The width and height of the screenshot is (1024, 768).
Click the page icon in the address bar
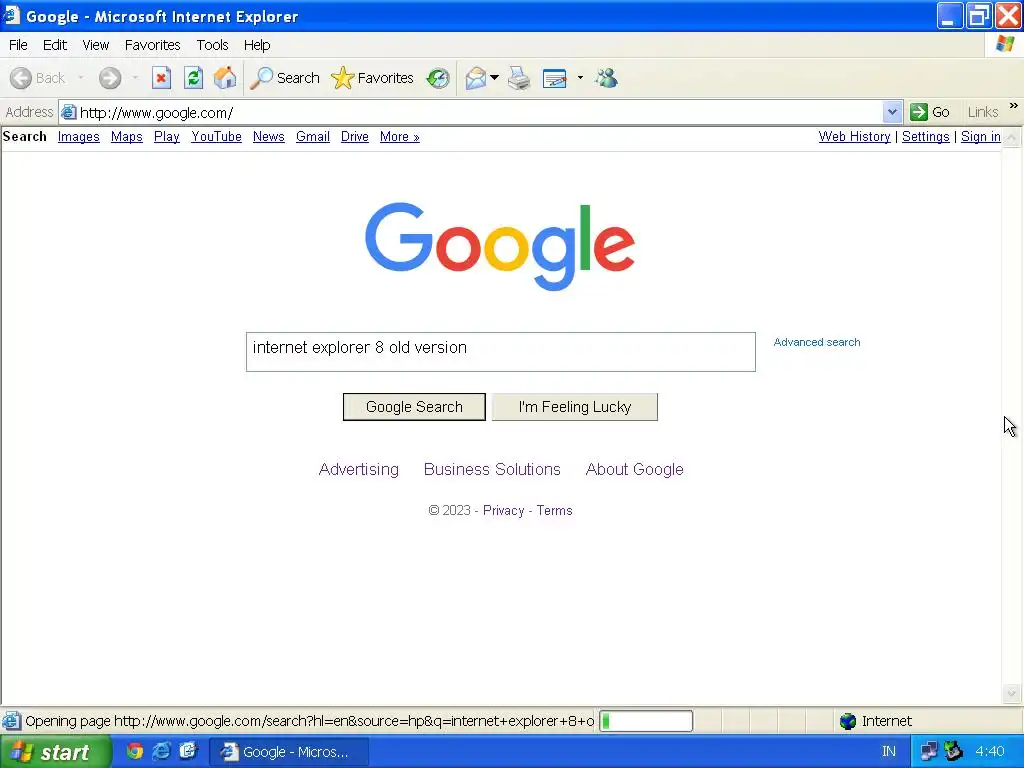point(69,112)
